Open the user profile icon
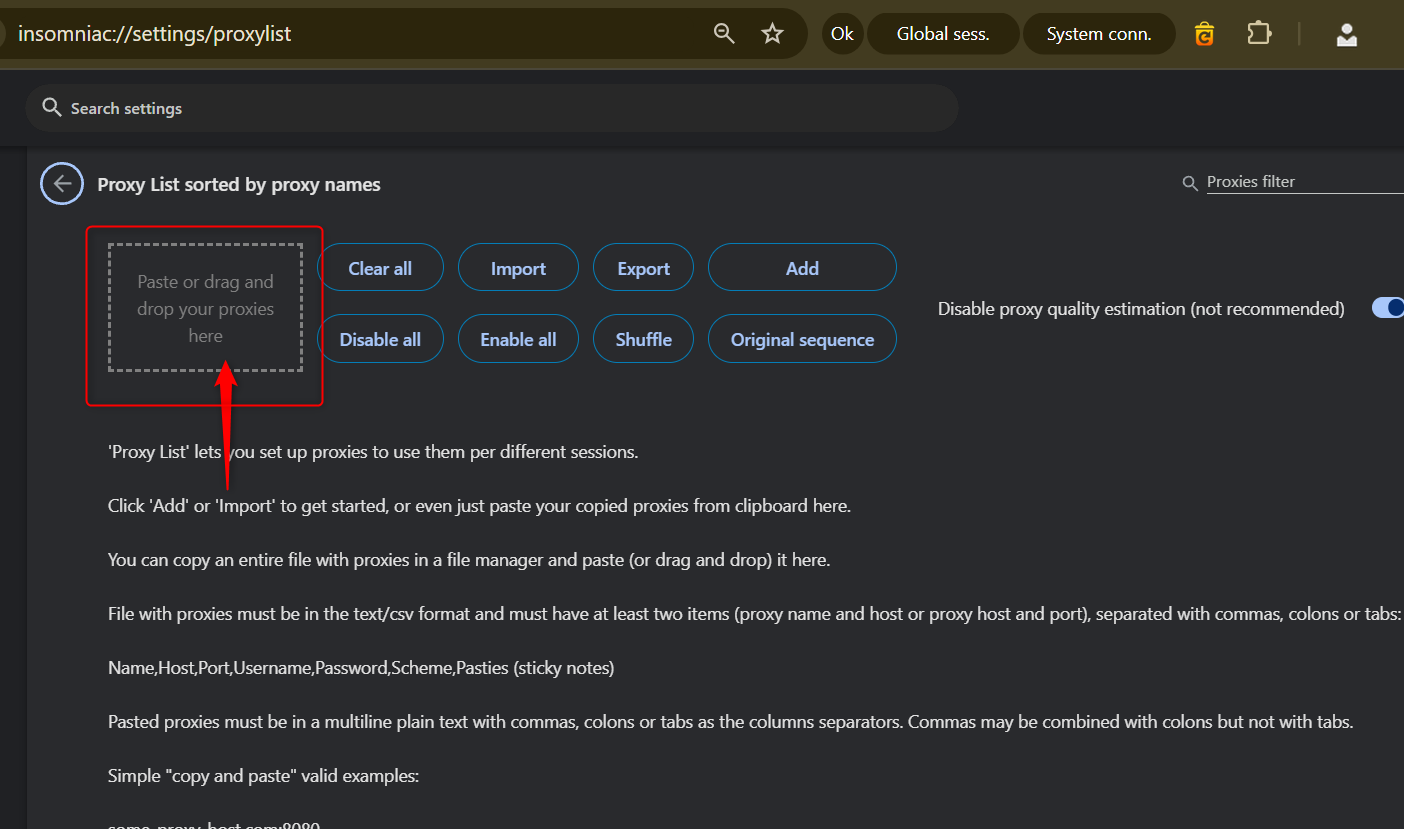 1347,34
